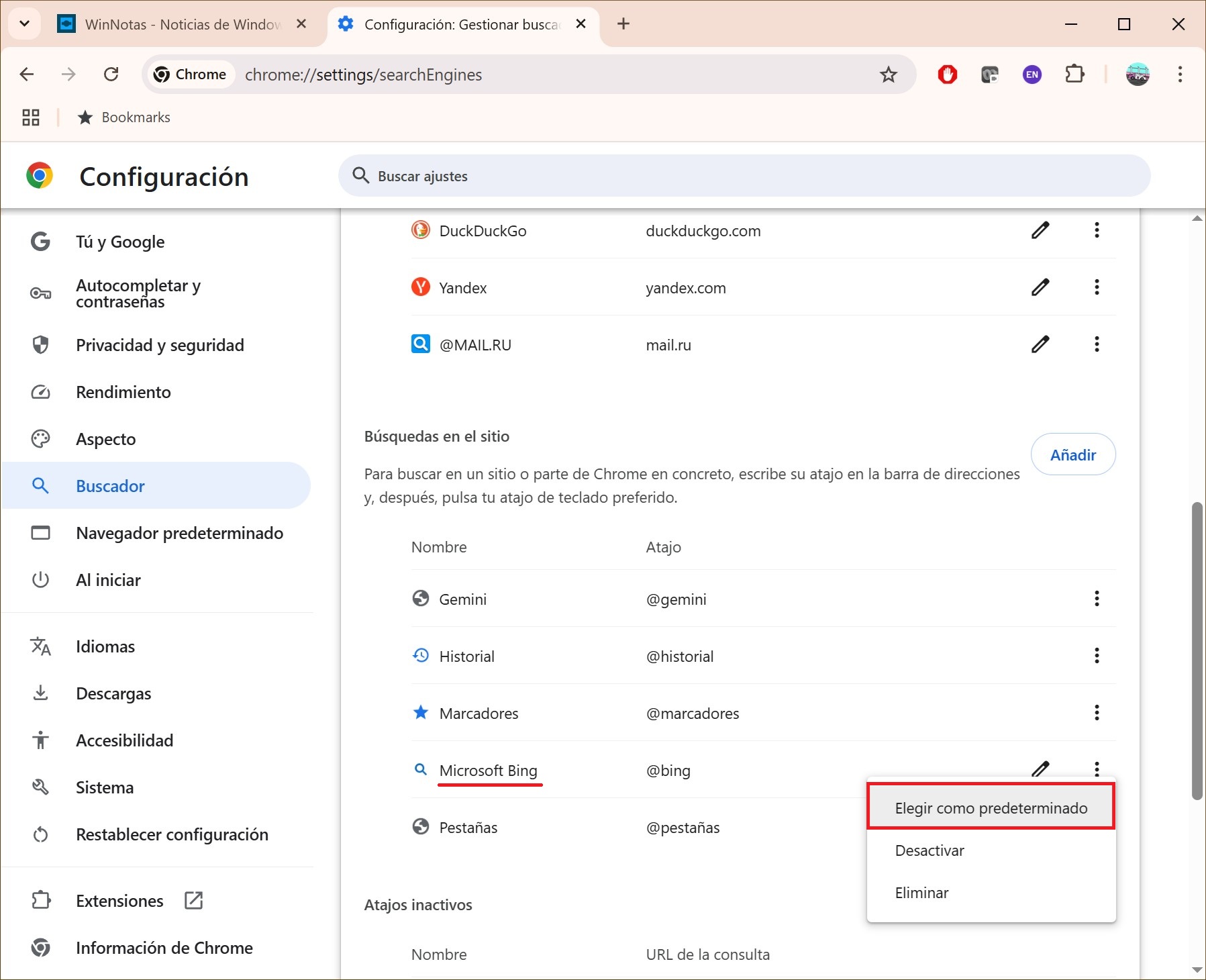Open the Extensions puzzle menu

tap(1075, 74)
